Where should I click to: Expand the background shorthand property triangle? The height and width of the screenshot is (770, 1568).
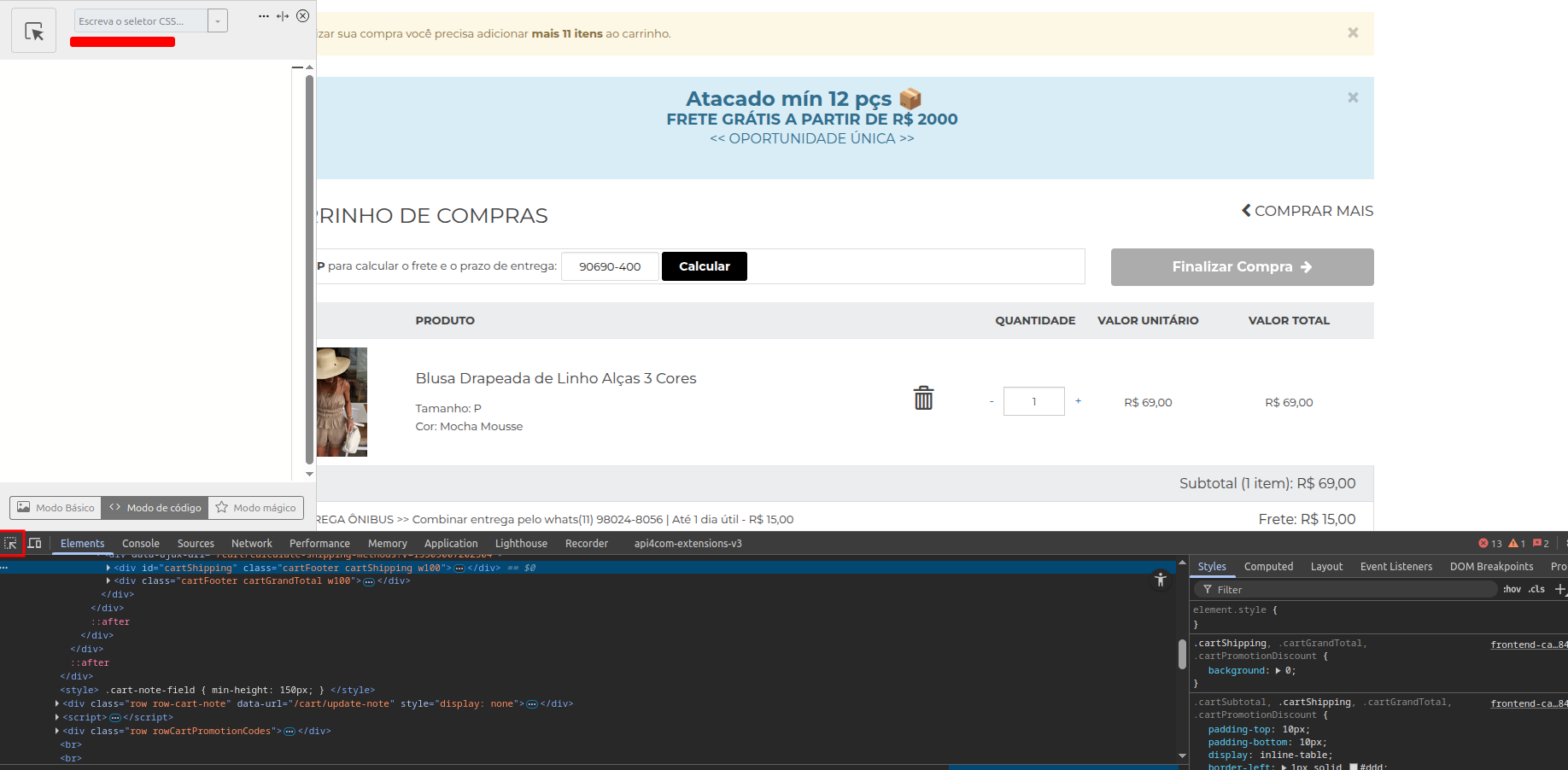[x=1278, y=670]
